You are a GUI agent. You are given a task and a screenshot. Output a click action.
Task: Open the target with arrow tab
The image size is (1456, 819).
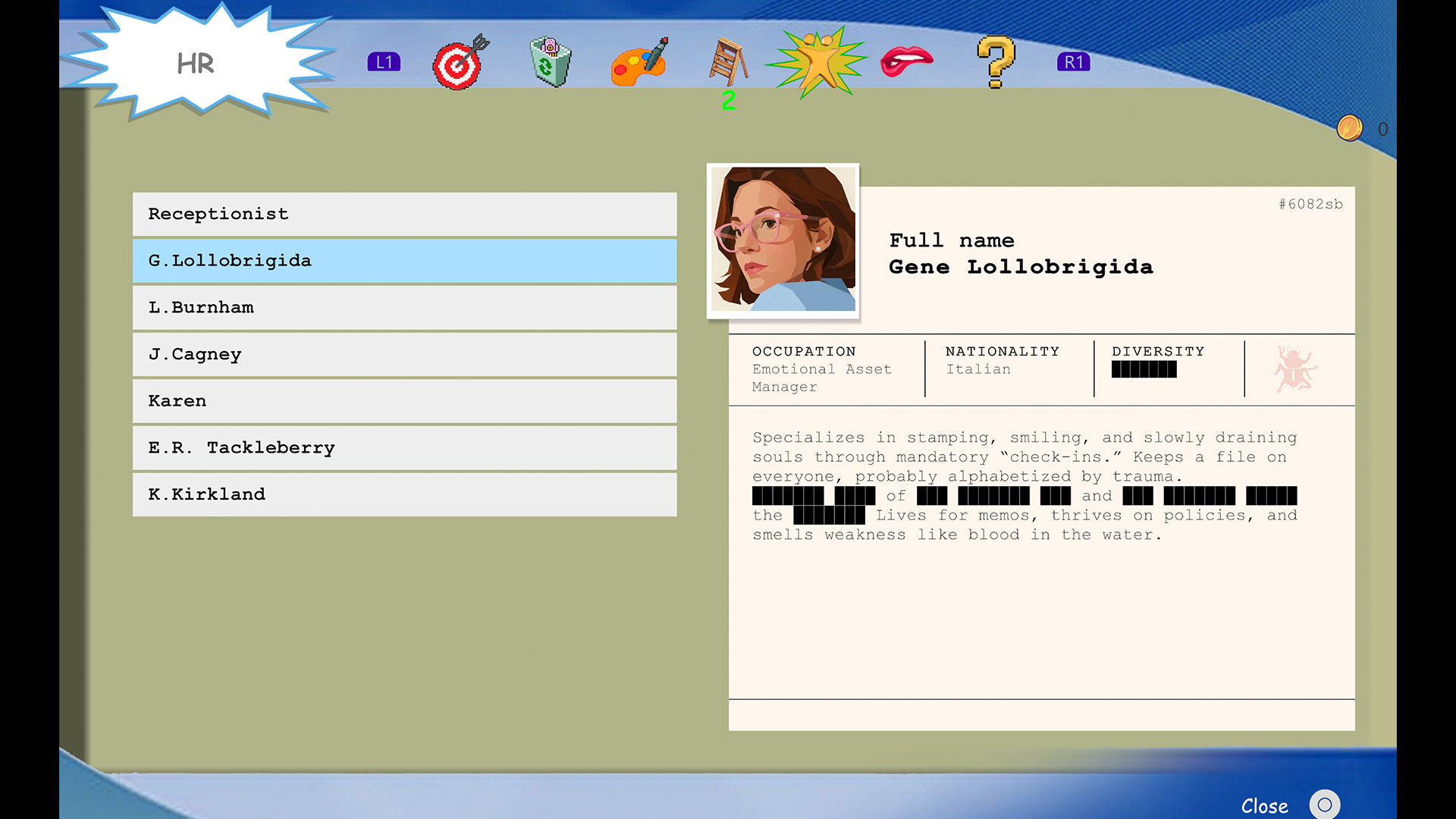click(459, 64)
